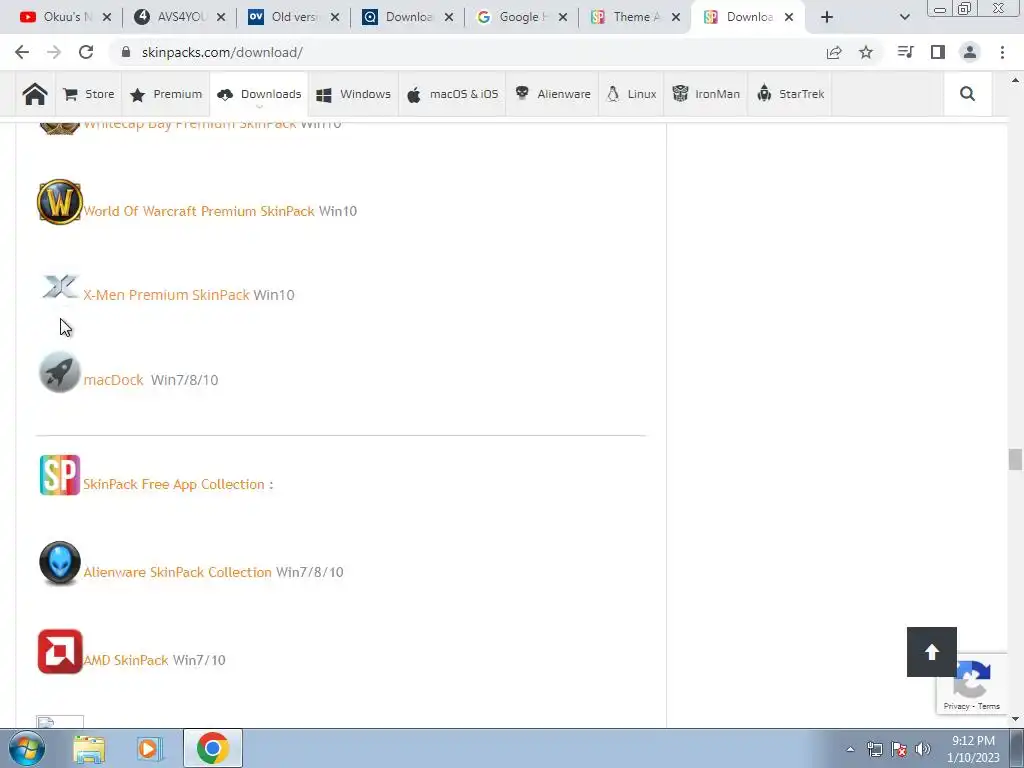
Task: Click the browser forward arrow
Action: (54, 52)
